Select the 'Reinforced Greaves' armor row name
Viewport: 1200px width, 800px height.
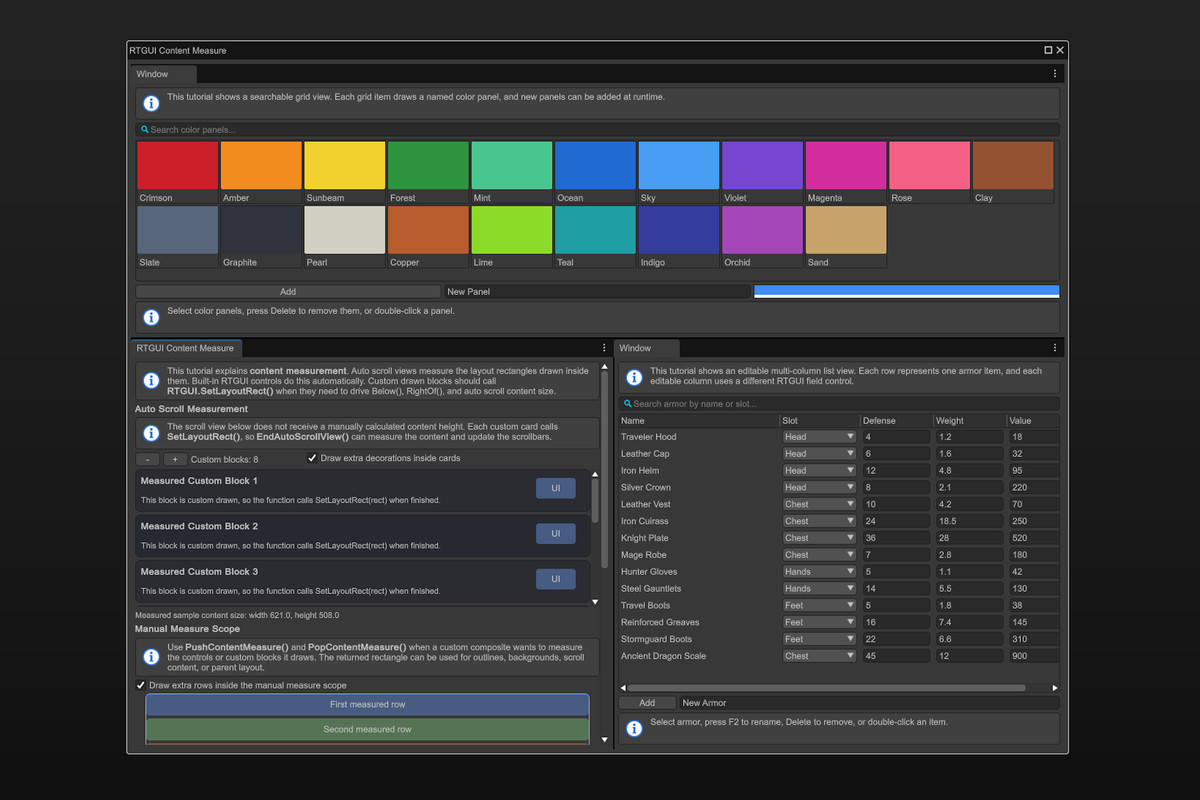pyautogui.click(x=660, y=622)
